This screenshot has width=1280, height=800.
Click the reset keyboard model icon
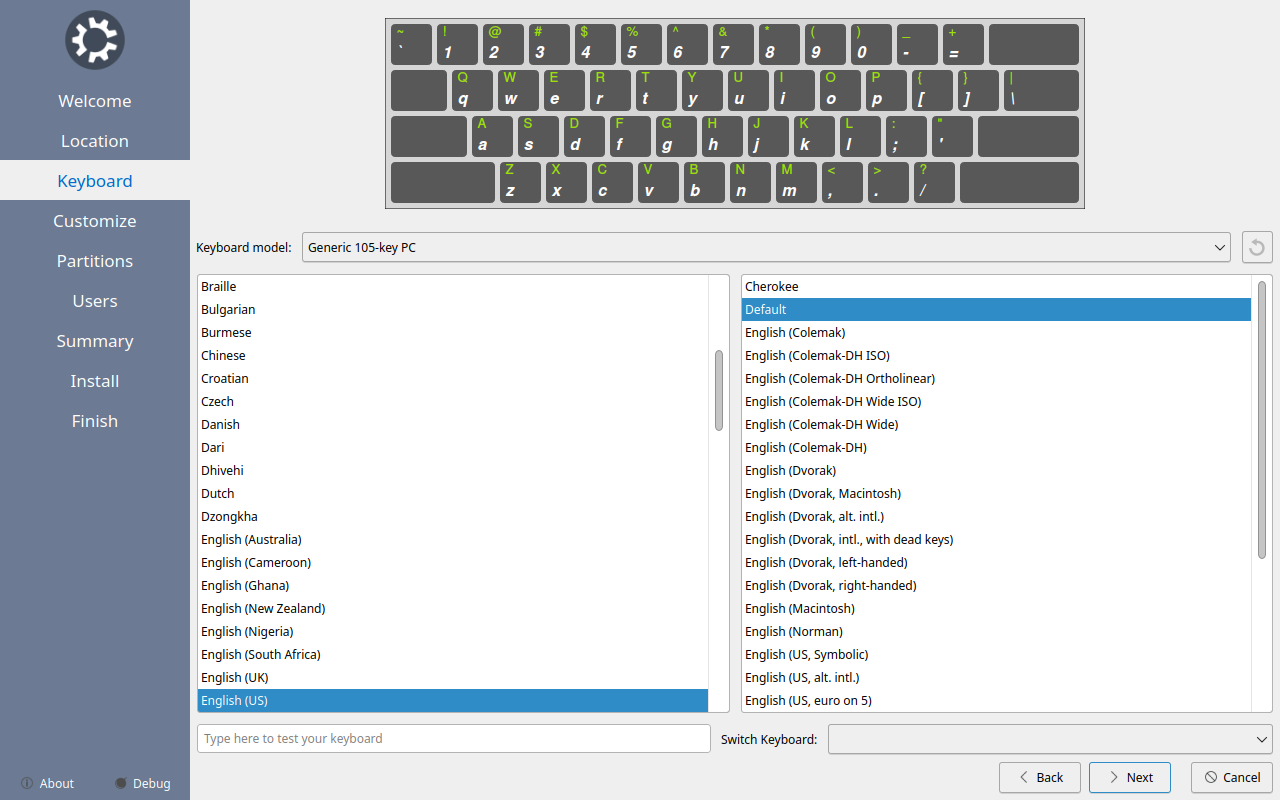[x=1257, y=247]
